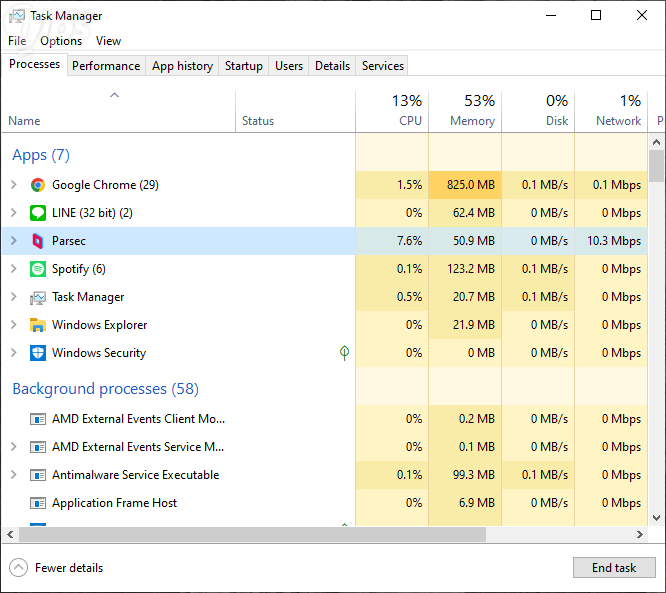This screenshot has height=593, width=666.
Task: Sort by the CPU column header
Action: pyautogui.click(x=392, y=111)
